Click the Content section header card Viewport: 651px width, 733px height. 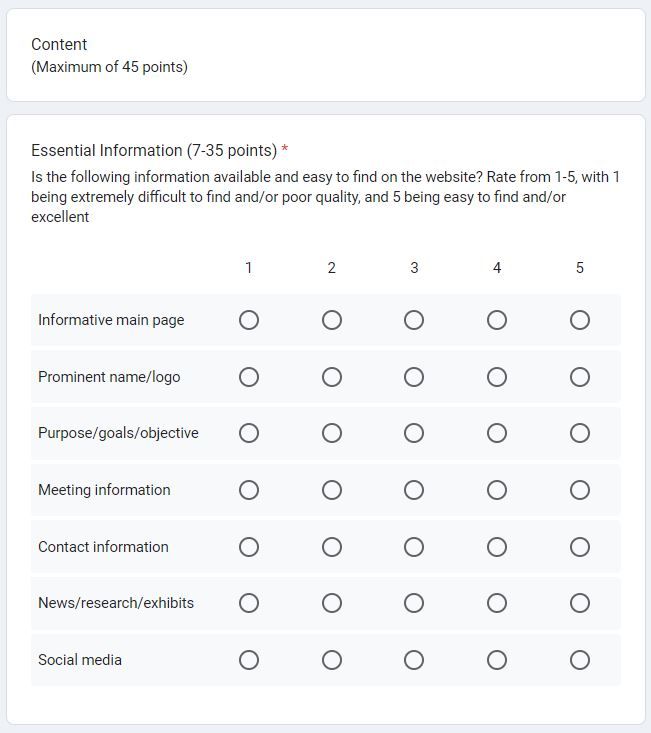coord(325,55)
